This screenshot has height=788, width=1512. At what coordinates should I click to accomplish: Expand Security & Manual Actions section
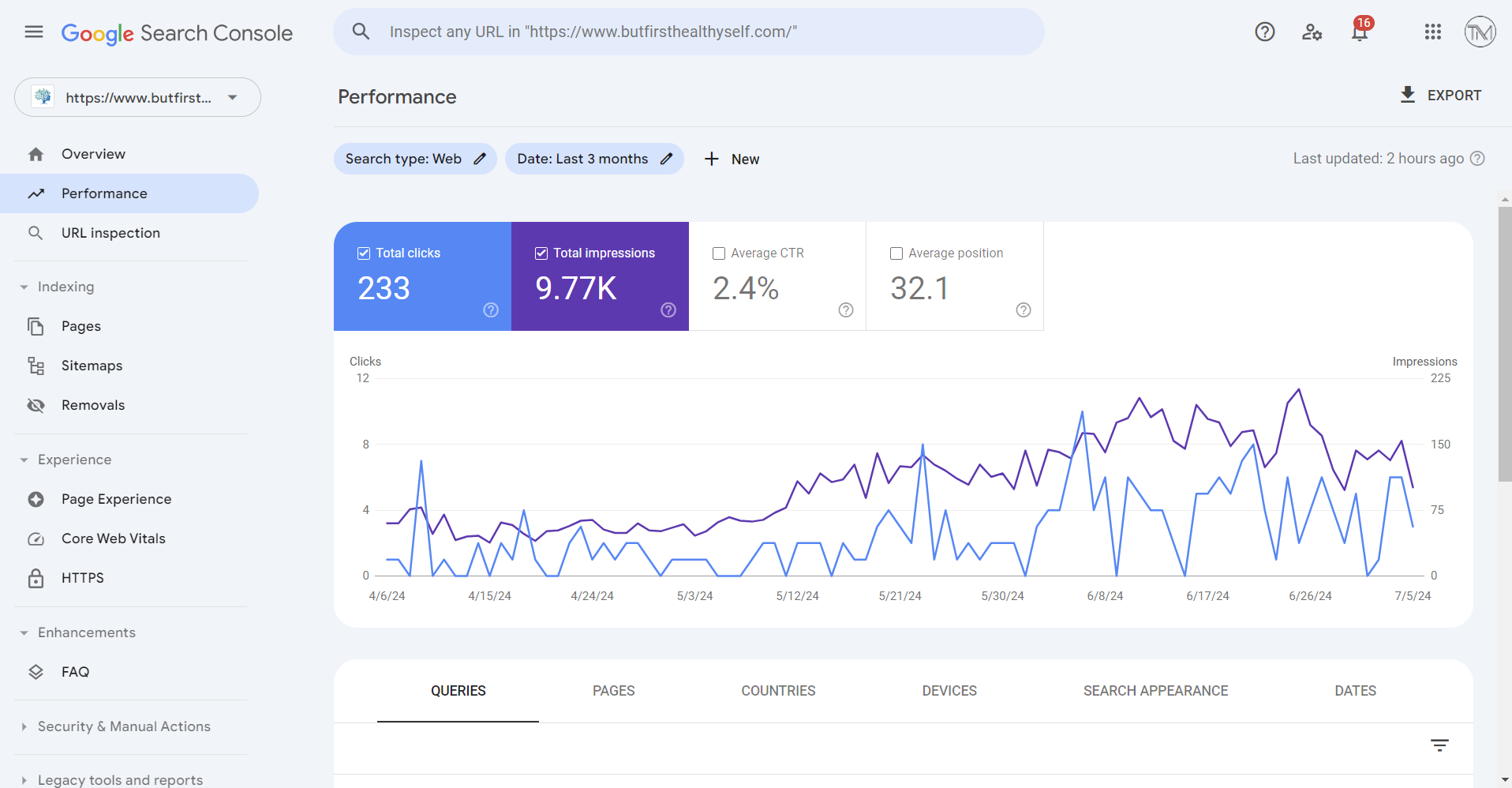[24, 726]
